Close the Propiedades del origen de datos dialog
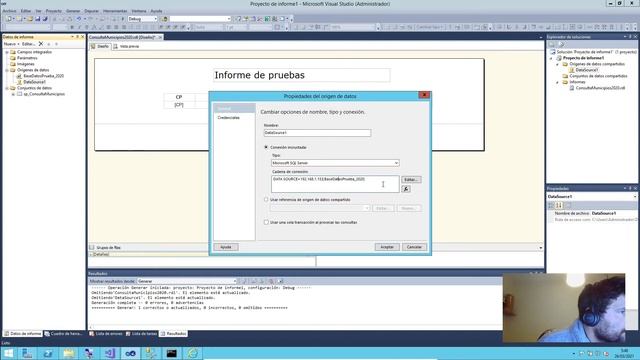640x360 pixels. click(424, 95)
